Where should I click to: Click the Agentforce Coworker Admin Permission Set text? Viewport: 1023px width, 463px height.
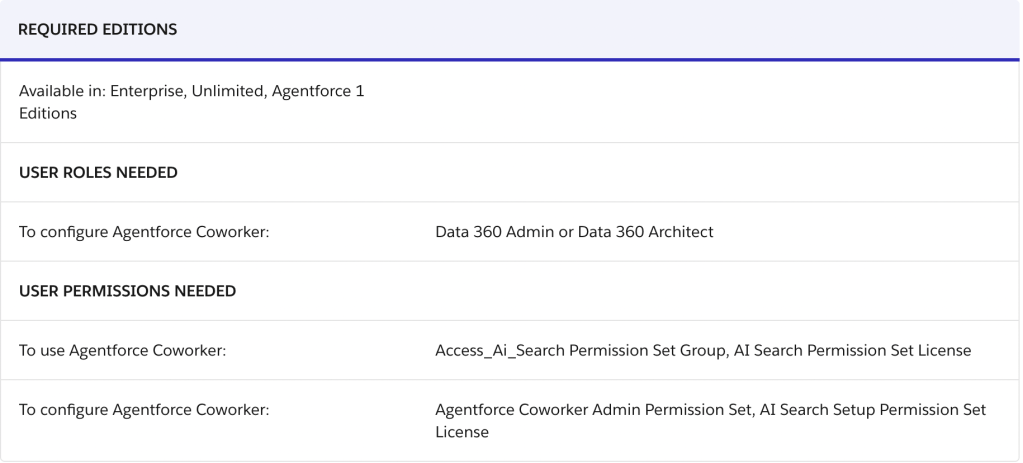[x=593, y=410]
